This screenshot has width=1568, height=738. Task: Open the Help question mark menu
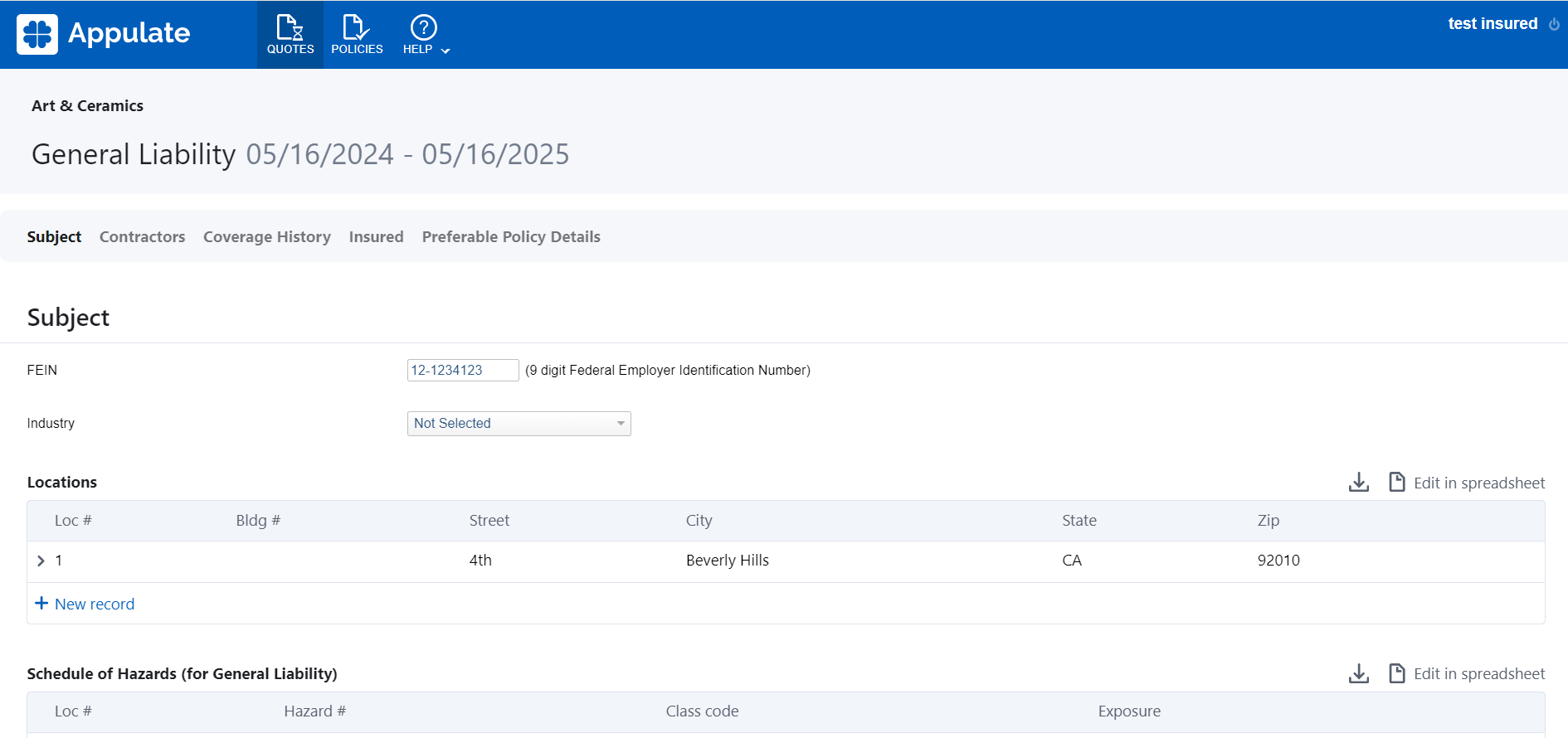423,28
